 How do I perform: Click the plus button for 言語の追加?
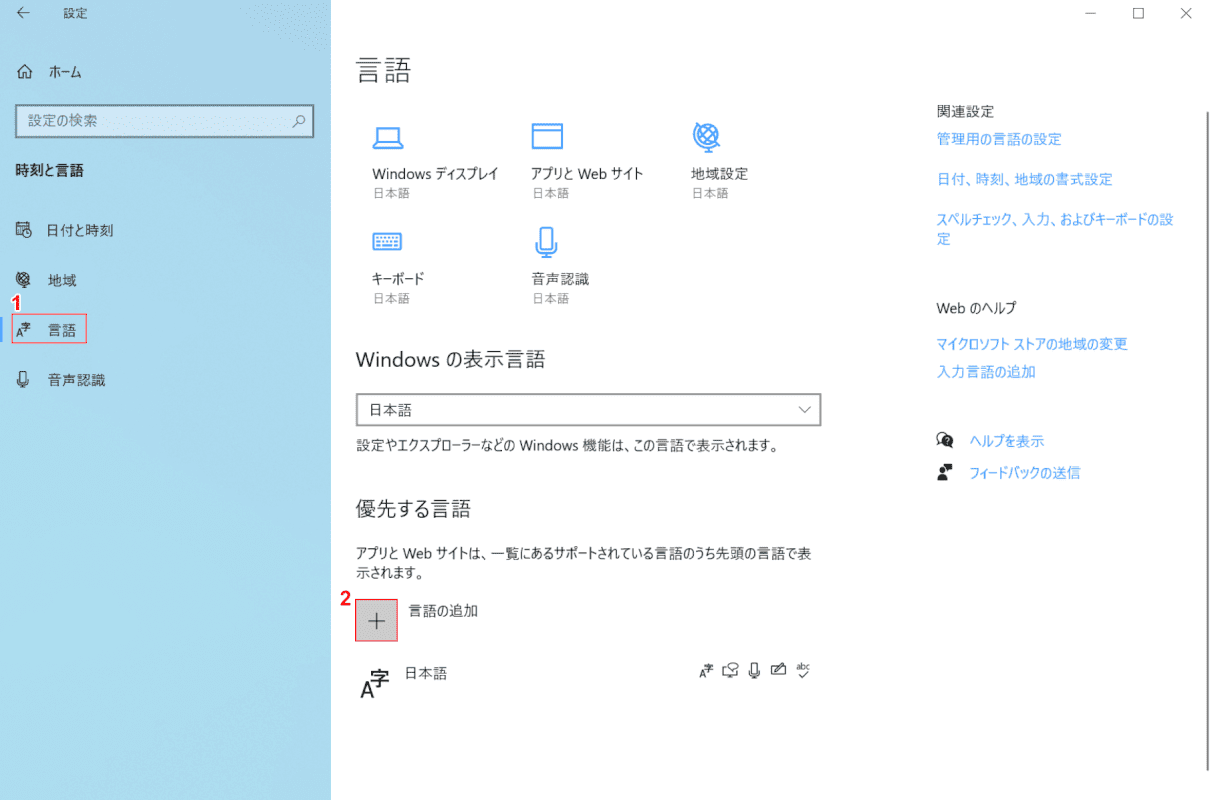[376, 620]
